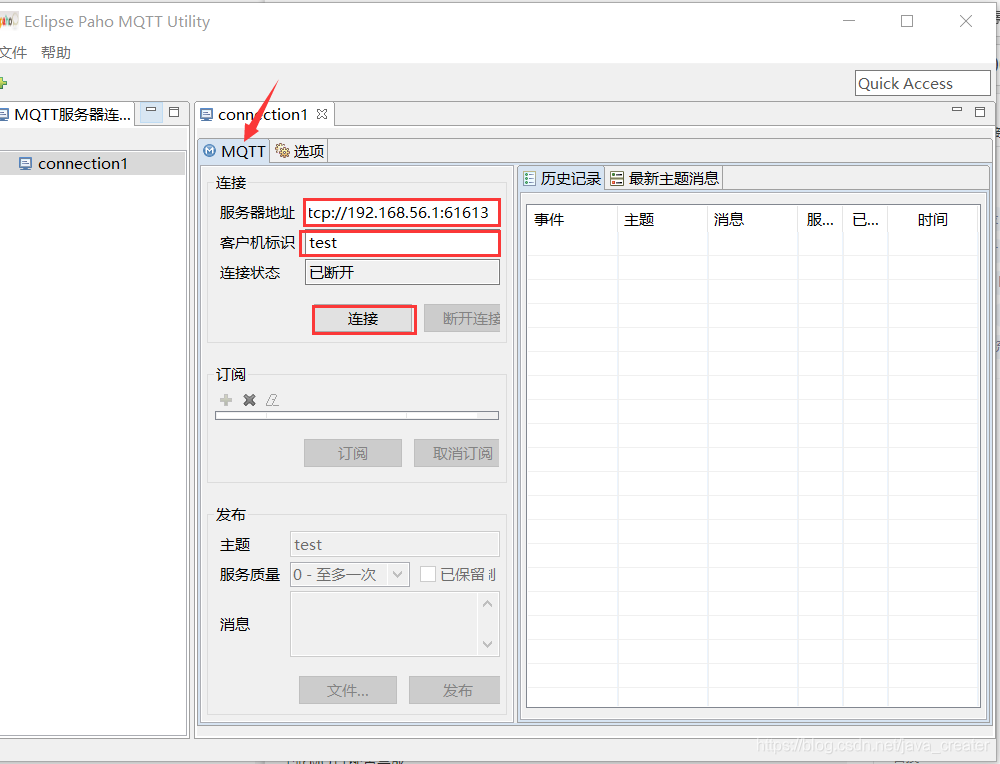Maximize the Eclipse Paho MQTT Utility window
This screenshot has width=1000, height=764.
(x=907, y=21)
